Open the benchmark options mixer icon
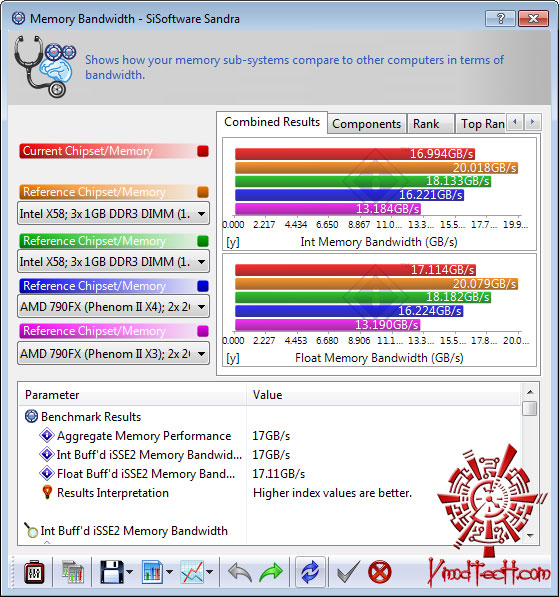Screen dimensions: 559x597 [34, 572]
